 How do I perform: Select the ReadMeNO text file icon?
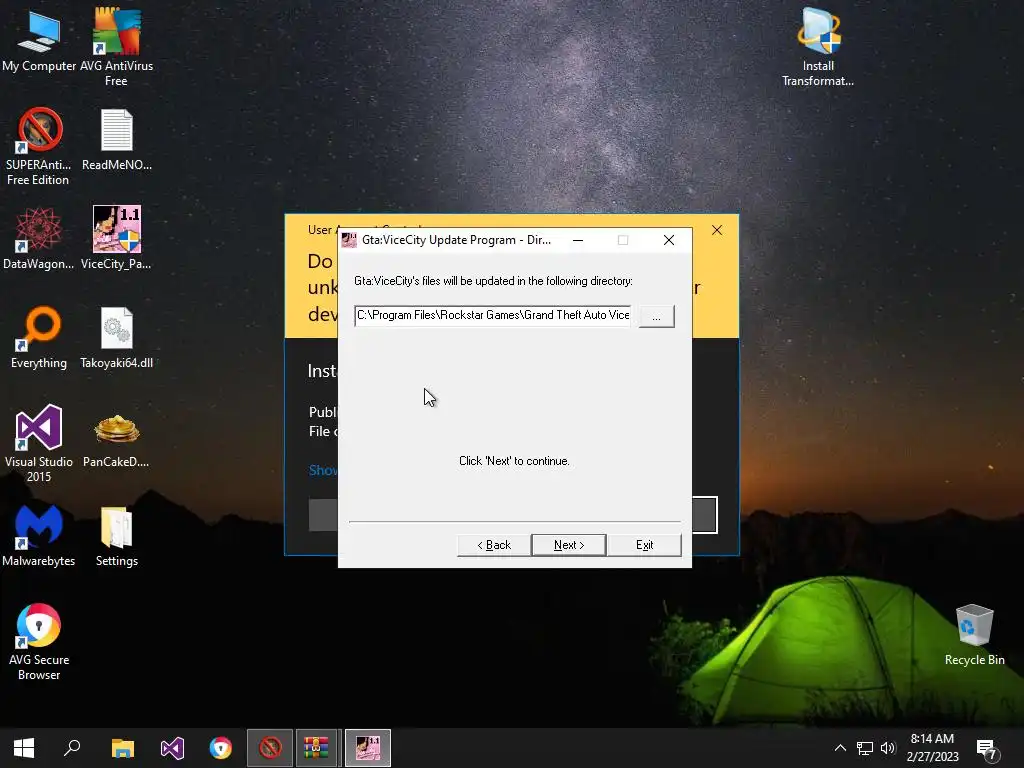click(x=117, y=140)
